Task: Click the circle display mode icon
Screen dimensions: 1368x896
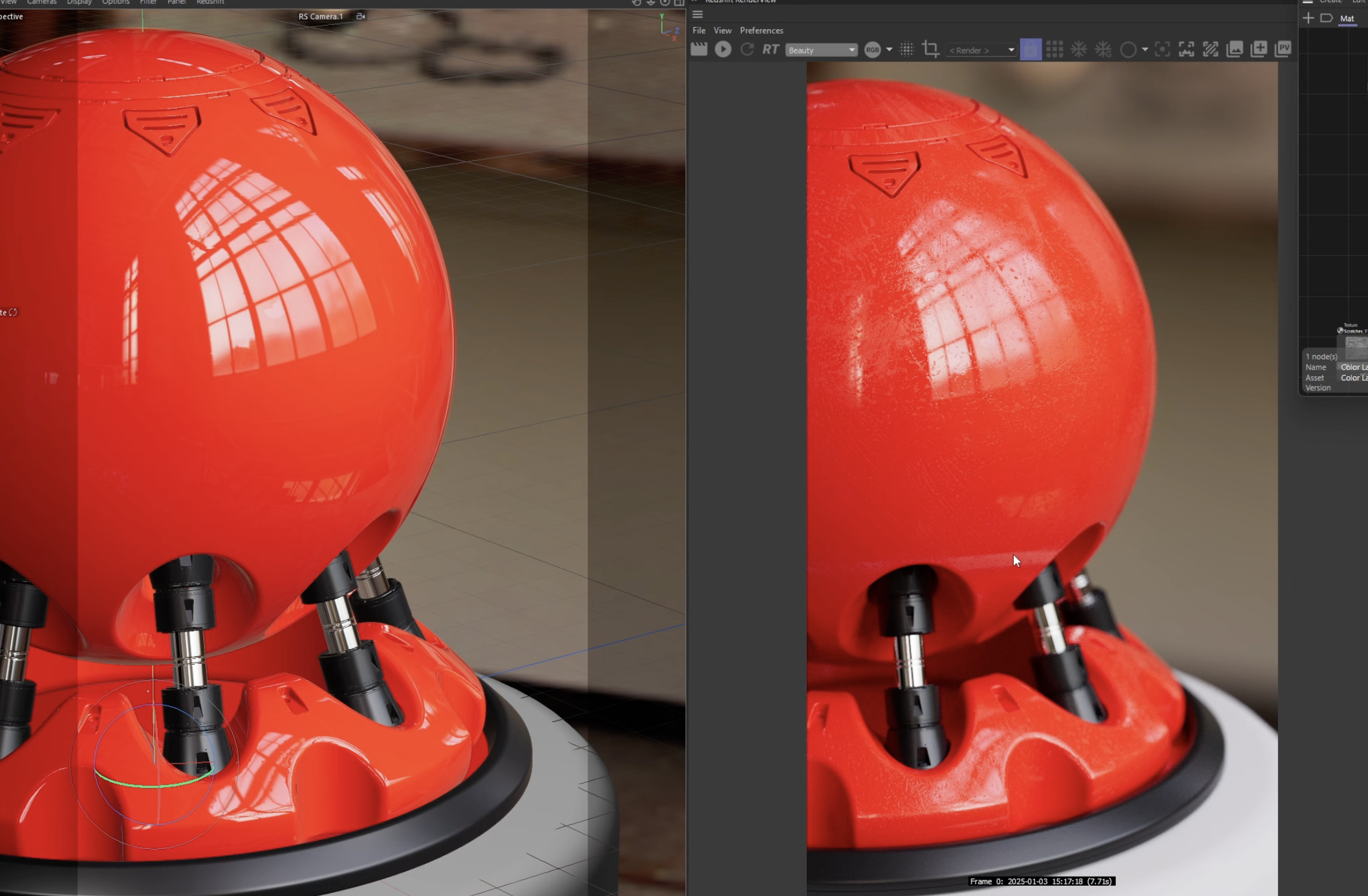Action: [x=1128, y=50]
